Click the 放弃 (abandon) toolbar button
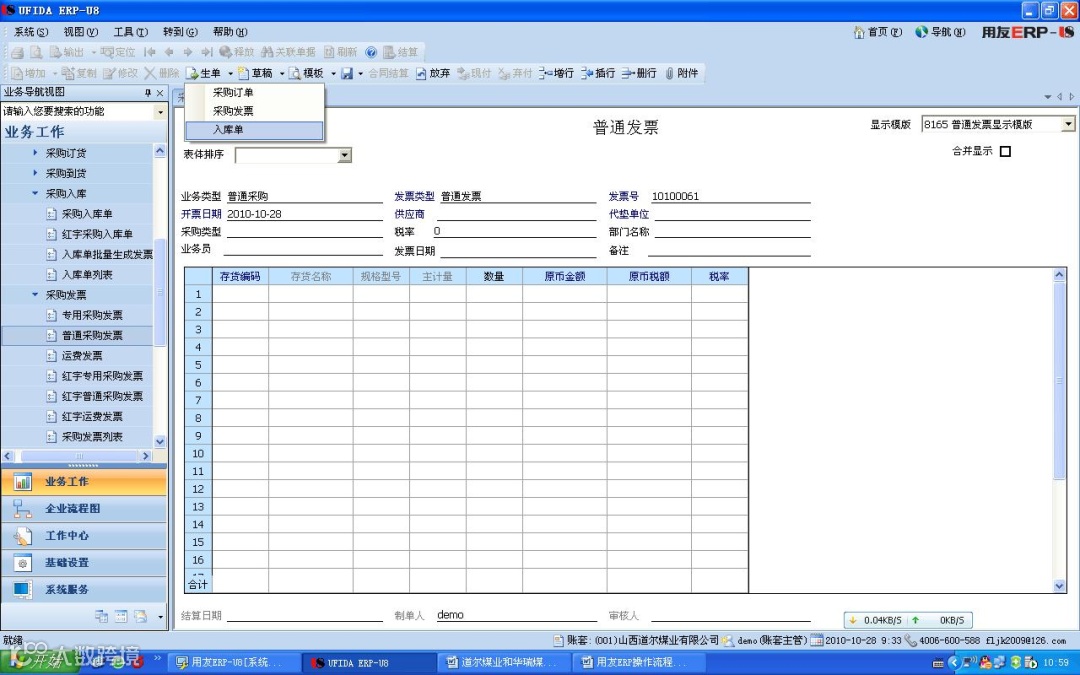The height and width of the screenshot is (675, 1080). [x=433, y=73]
